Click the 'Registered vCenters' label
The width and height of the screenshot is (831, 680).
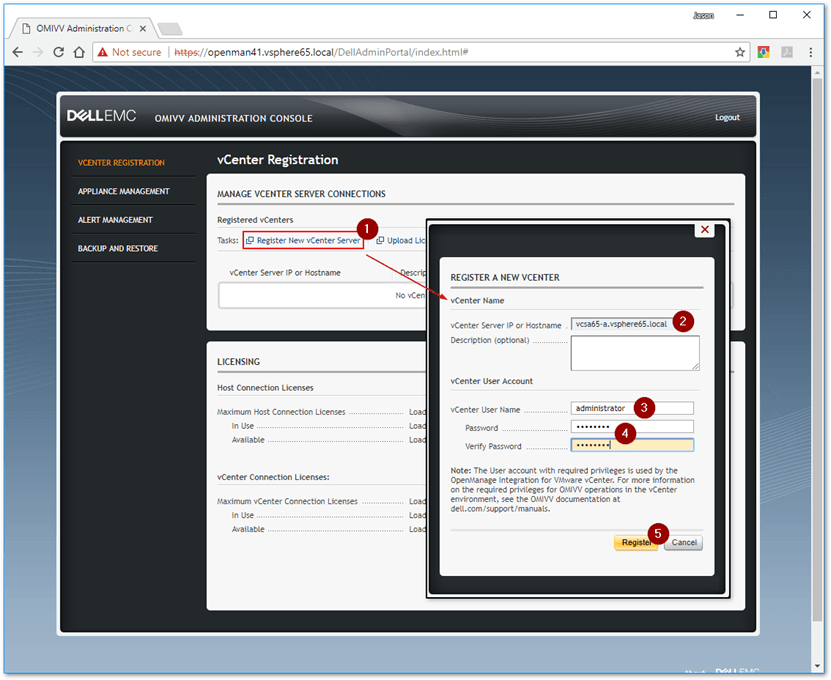255,220
